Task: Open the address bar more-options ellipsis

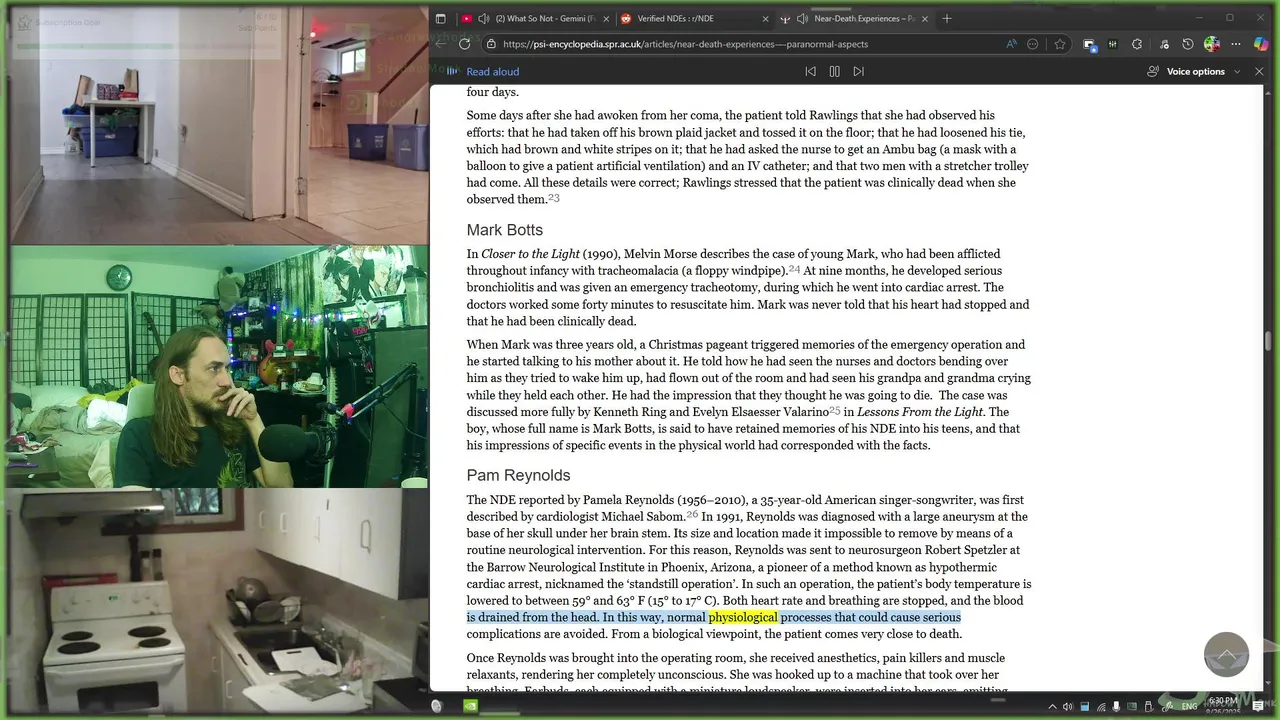Action: click(x=1033, y=44)
